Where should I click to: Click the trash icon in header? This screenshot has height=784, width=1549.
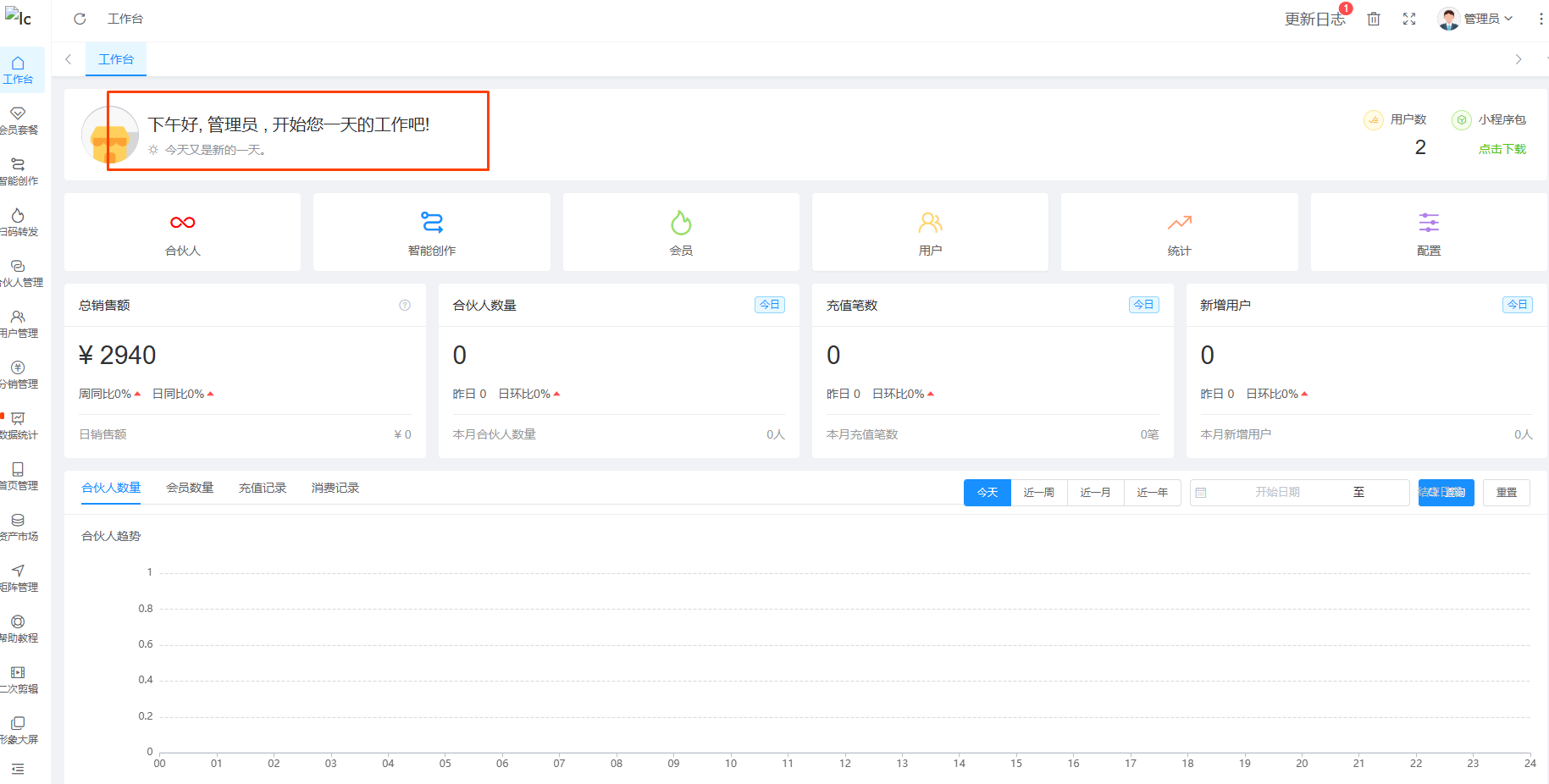[1374, 19]
